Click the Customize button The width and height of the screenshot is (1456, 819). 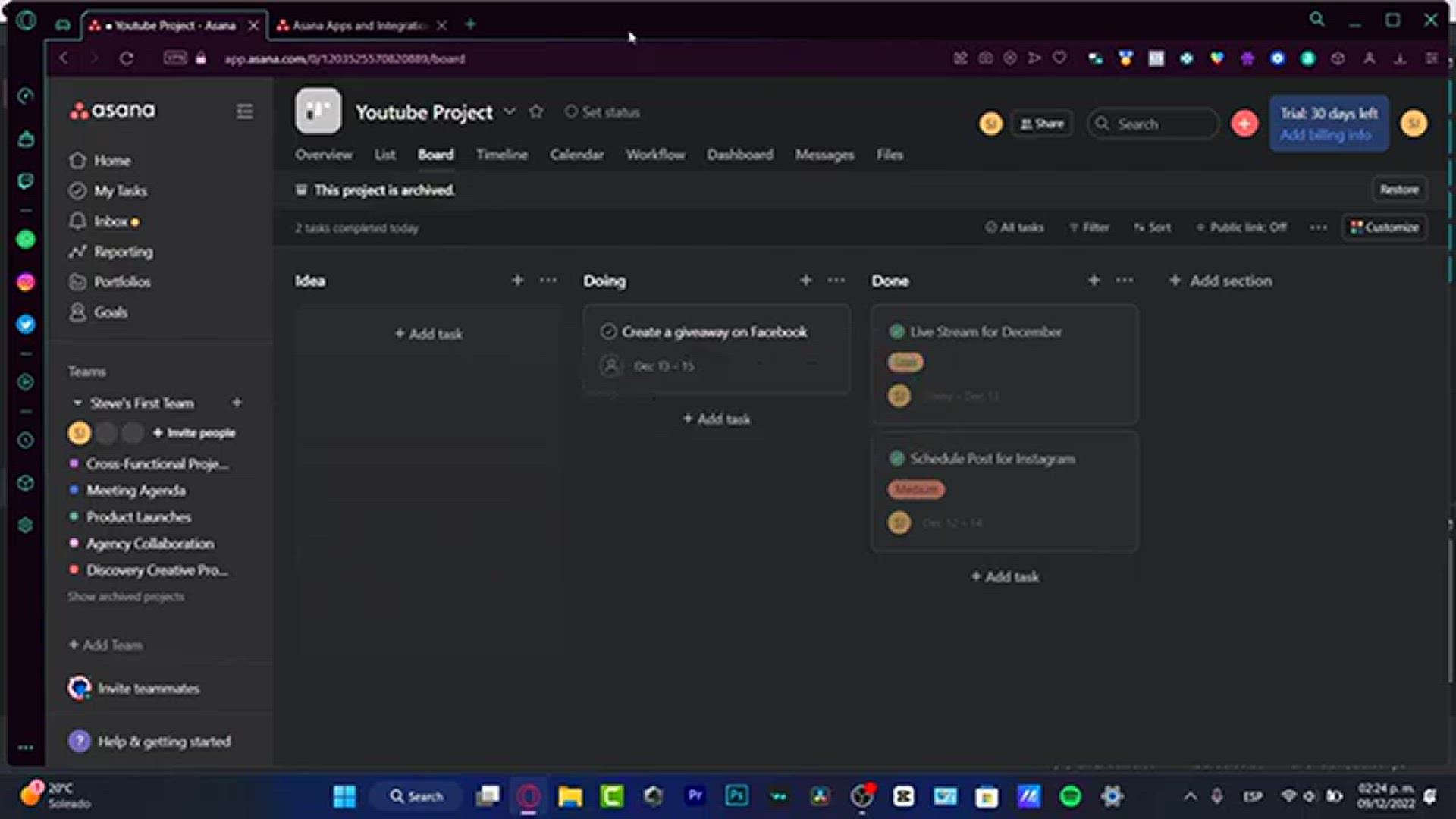tap(1385, 227)
